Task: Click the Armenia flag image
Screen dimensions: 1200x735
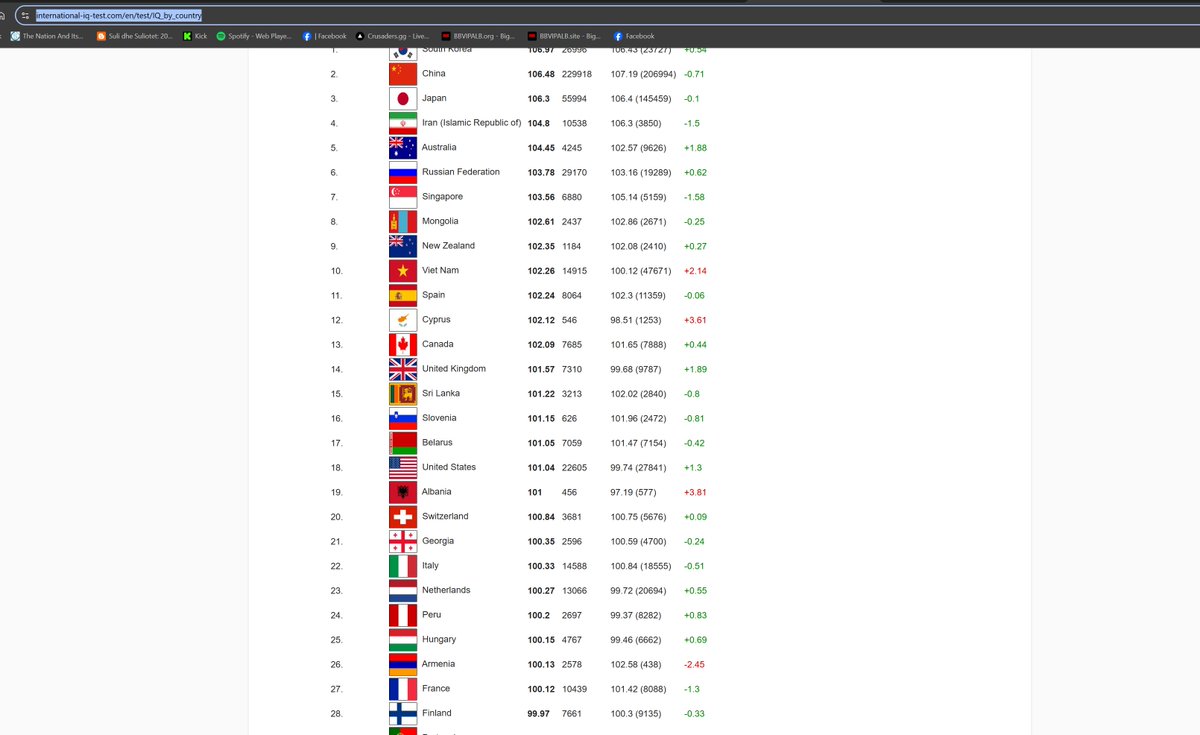Action: click(403, 664)
